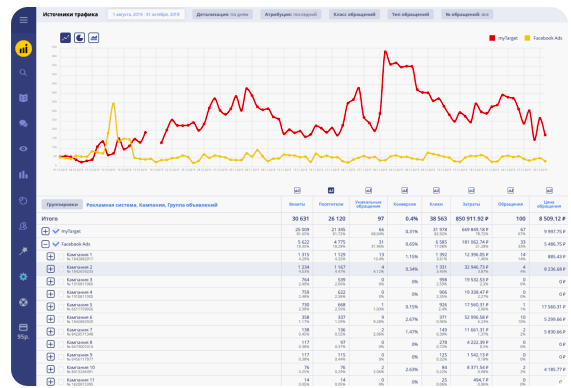
Task: Open the pie chart sidebar icon
Action: point(23,201)
